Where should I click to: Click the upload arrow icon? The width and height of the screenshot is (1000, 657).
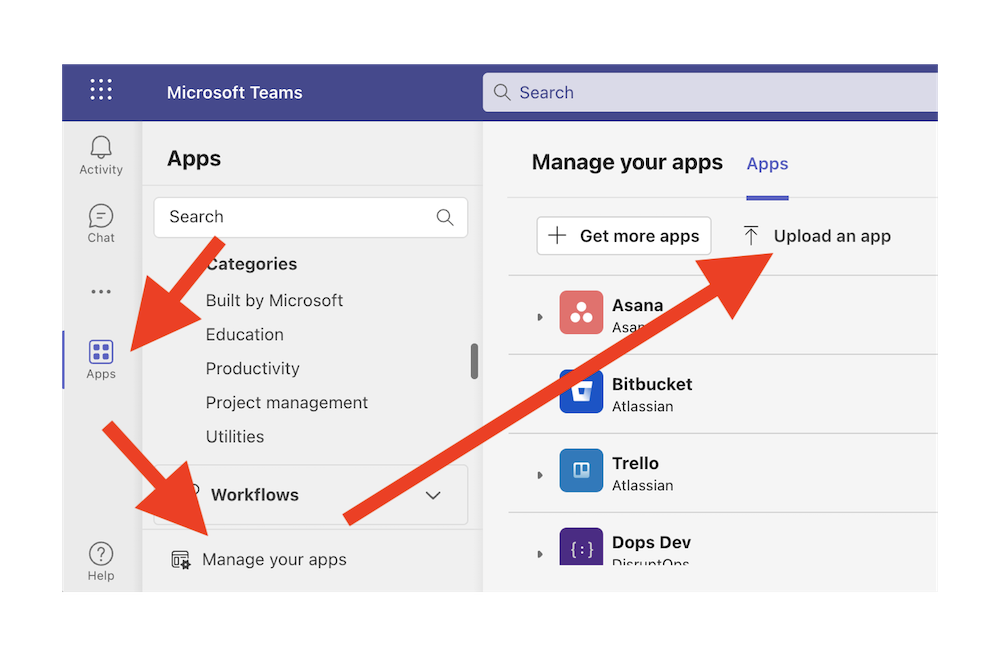(750, 235)
